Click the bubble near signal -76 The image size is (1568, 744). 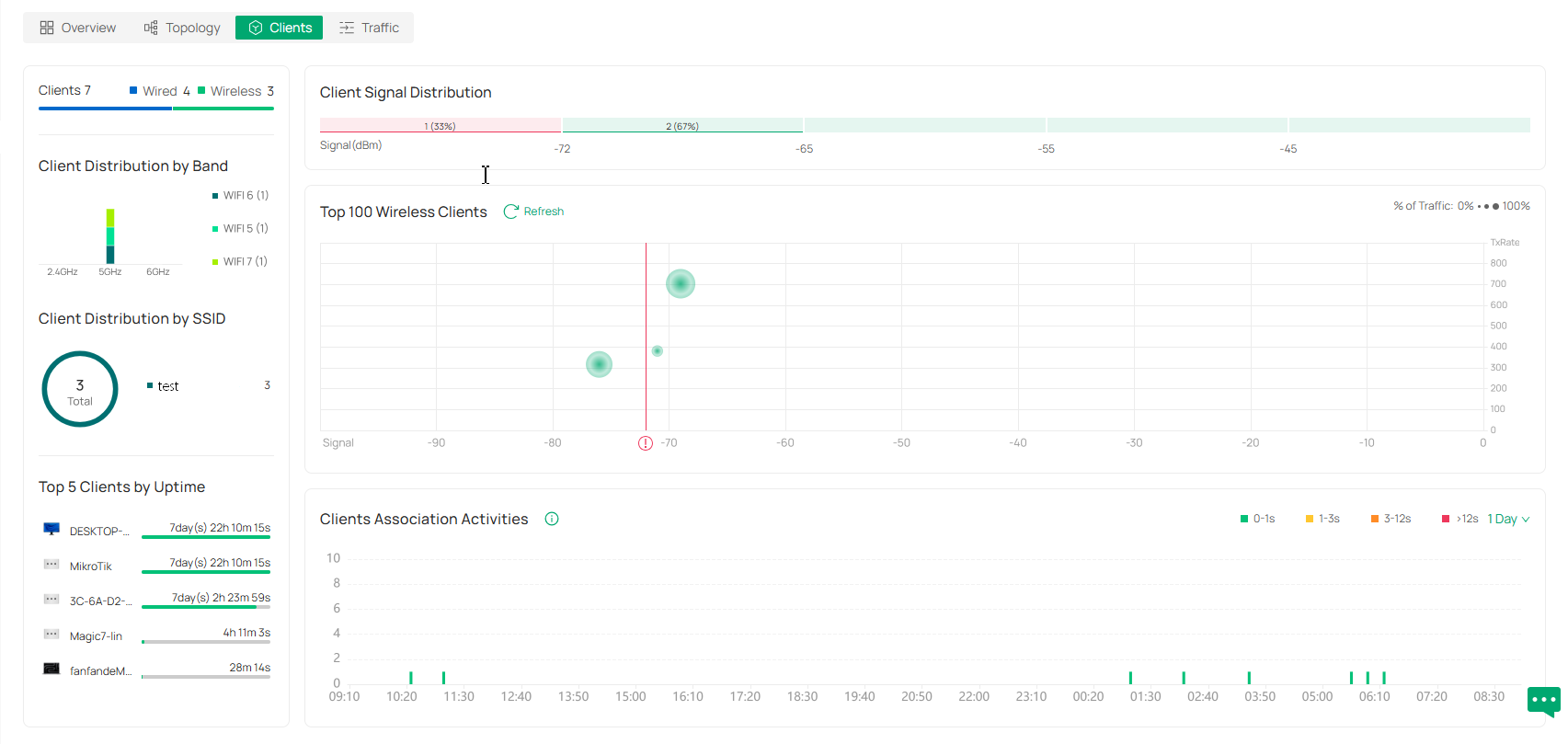tap(599, 364)
